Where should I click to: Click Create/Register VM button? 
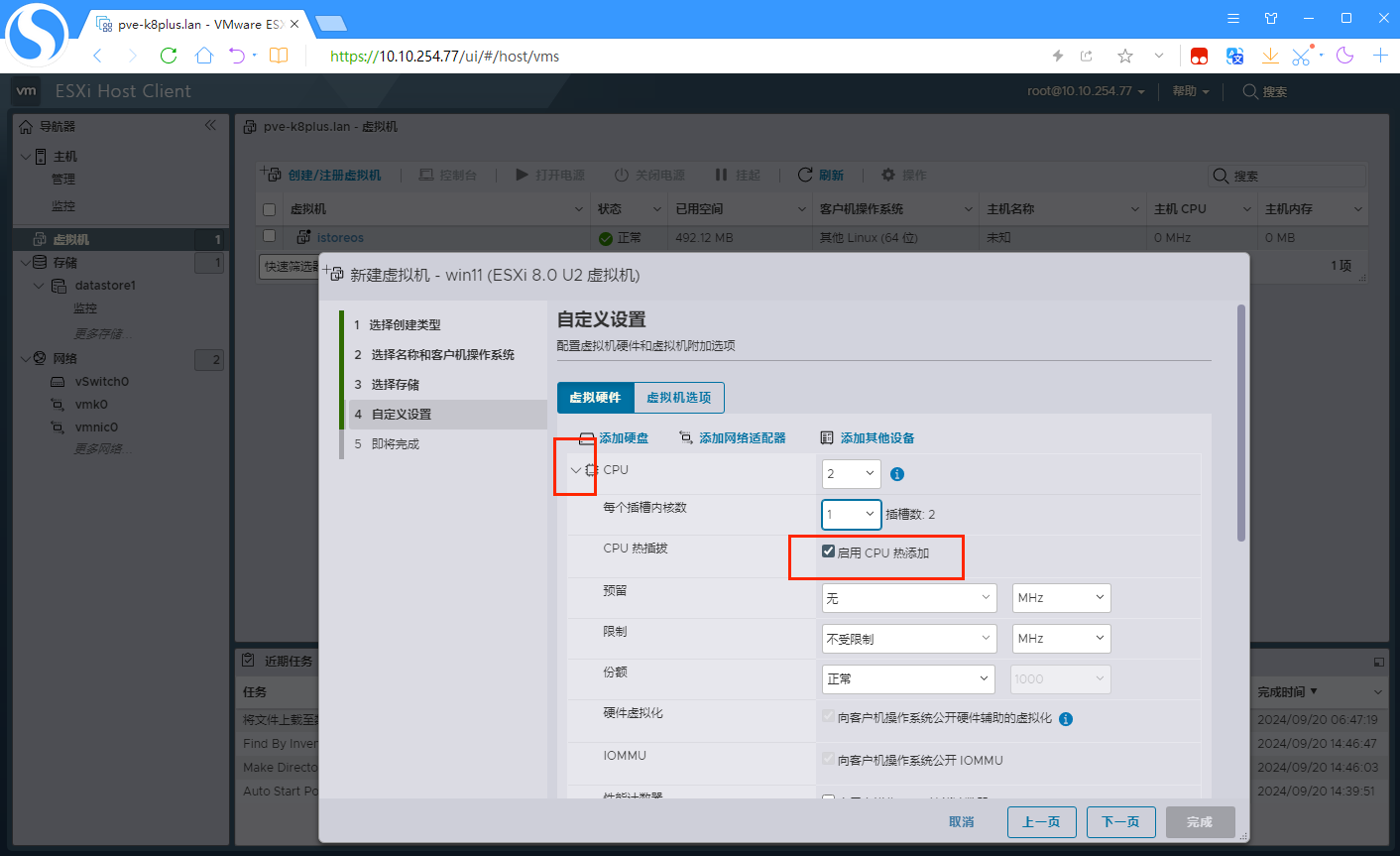pos(323,175)
